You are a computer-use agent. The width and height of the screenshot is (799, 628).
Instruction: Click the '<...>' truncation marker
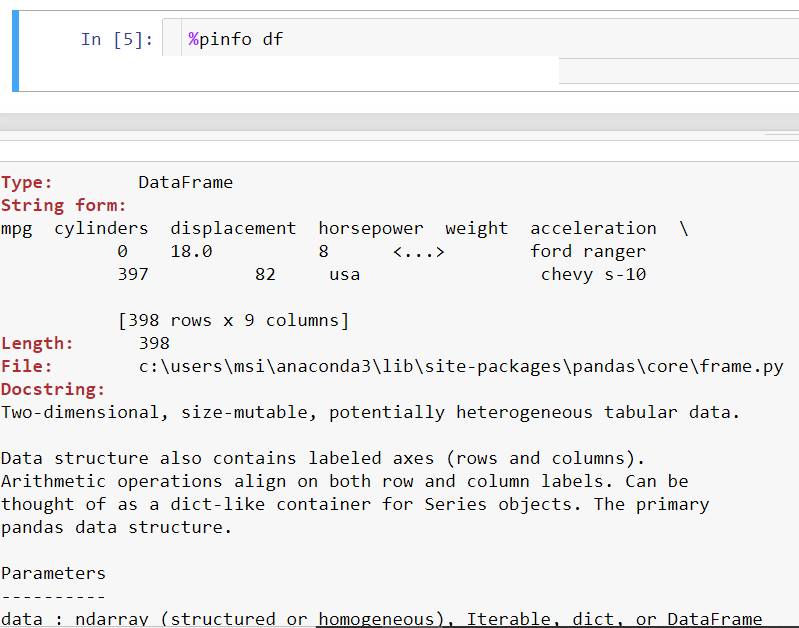coord(418,251)
